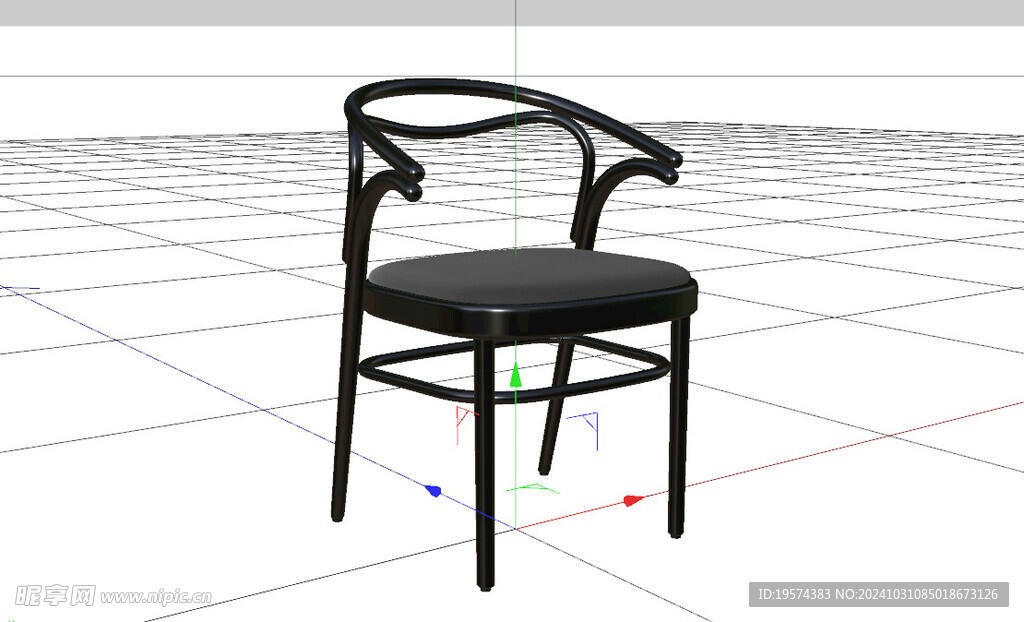
Task: Click the gizmo origin point on the floor
Action: 515,528
